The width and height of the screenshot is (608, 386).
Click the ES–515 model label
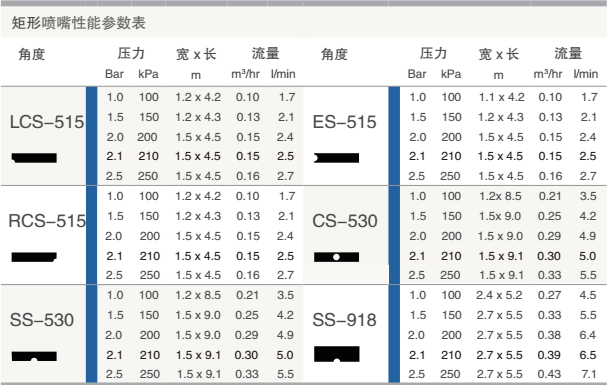(344, 122)
